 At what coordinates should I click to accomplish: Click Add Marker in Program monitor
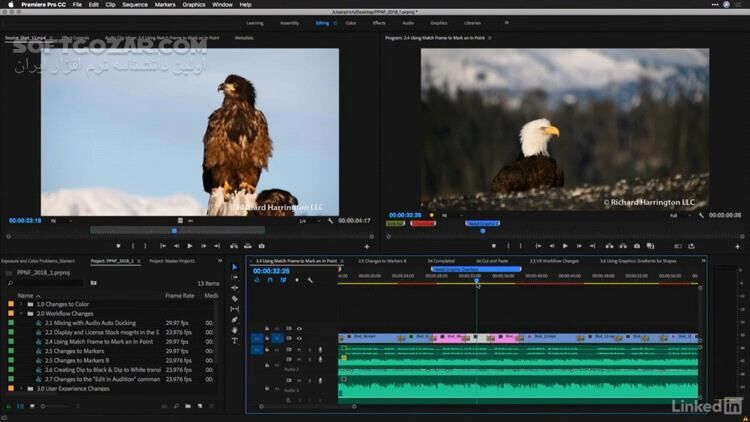494,246
